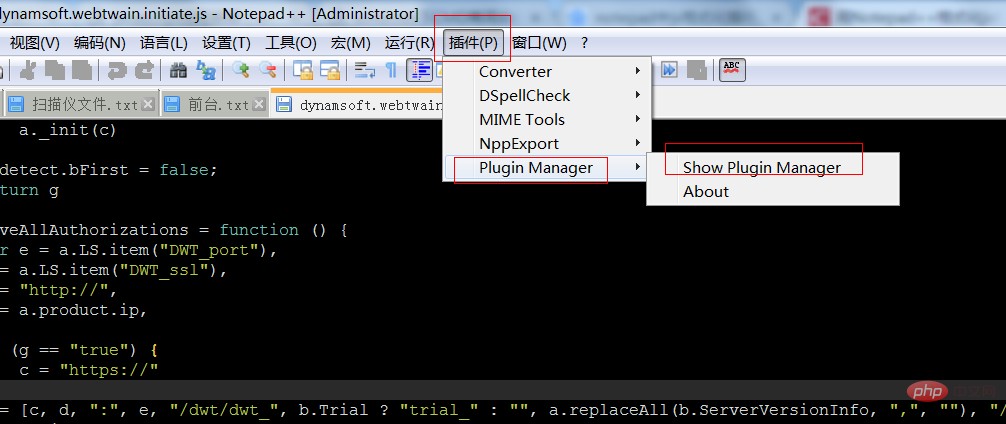Toggle show all characters pilcrow icon
Screen dimensions: 1006x424
pos(391,69)
